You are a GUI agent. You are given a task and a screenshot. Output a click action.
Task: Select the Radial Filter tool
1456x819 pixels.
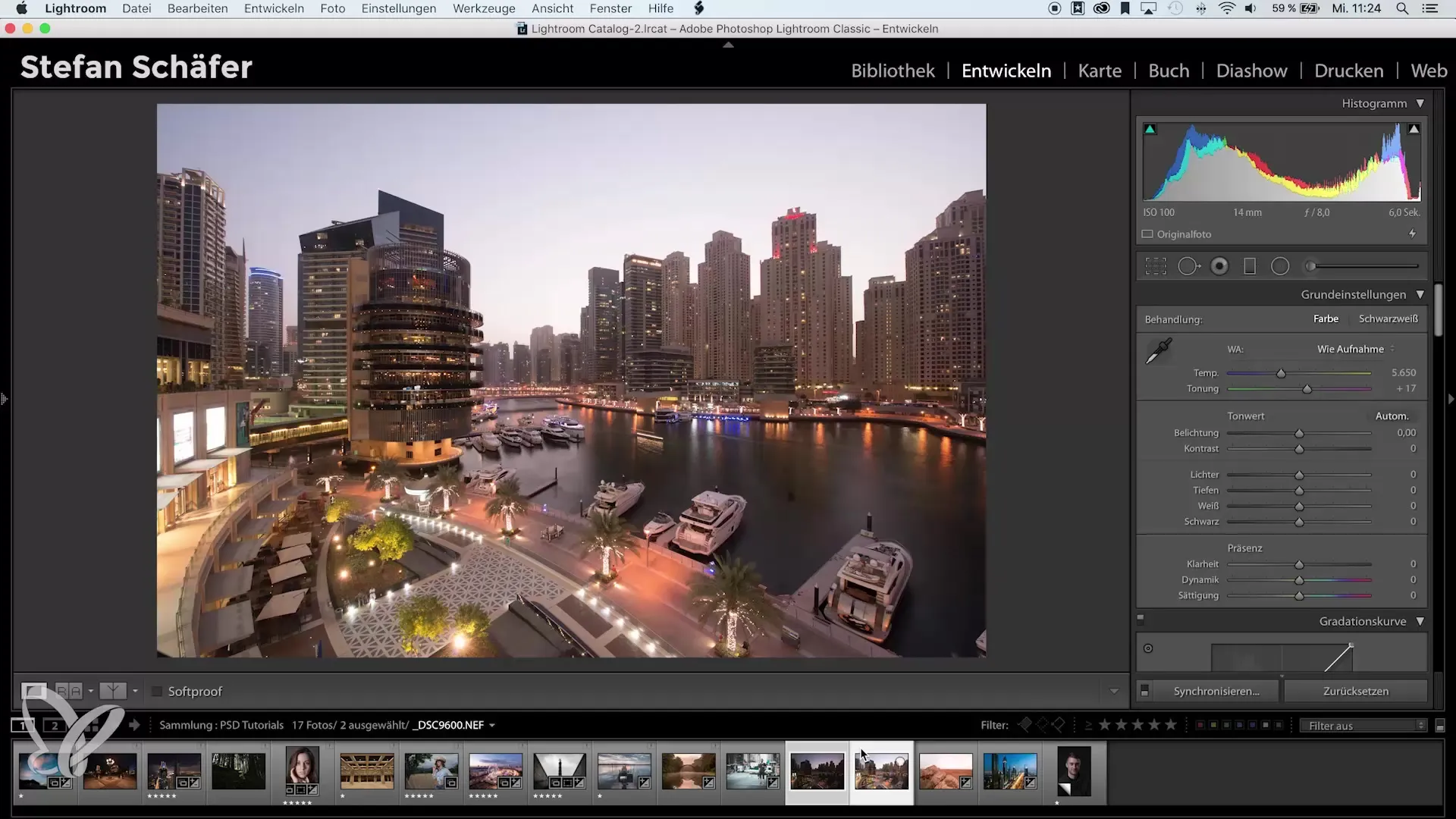click(x=1280, y=266)
